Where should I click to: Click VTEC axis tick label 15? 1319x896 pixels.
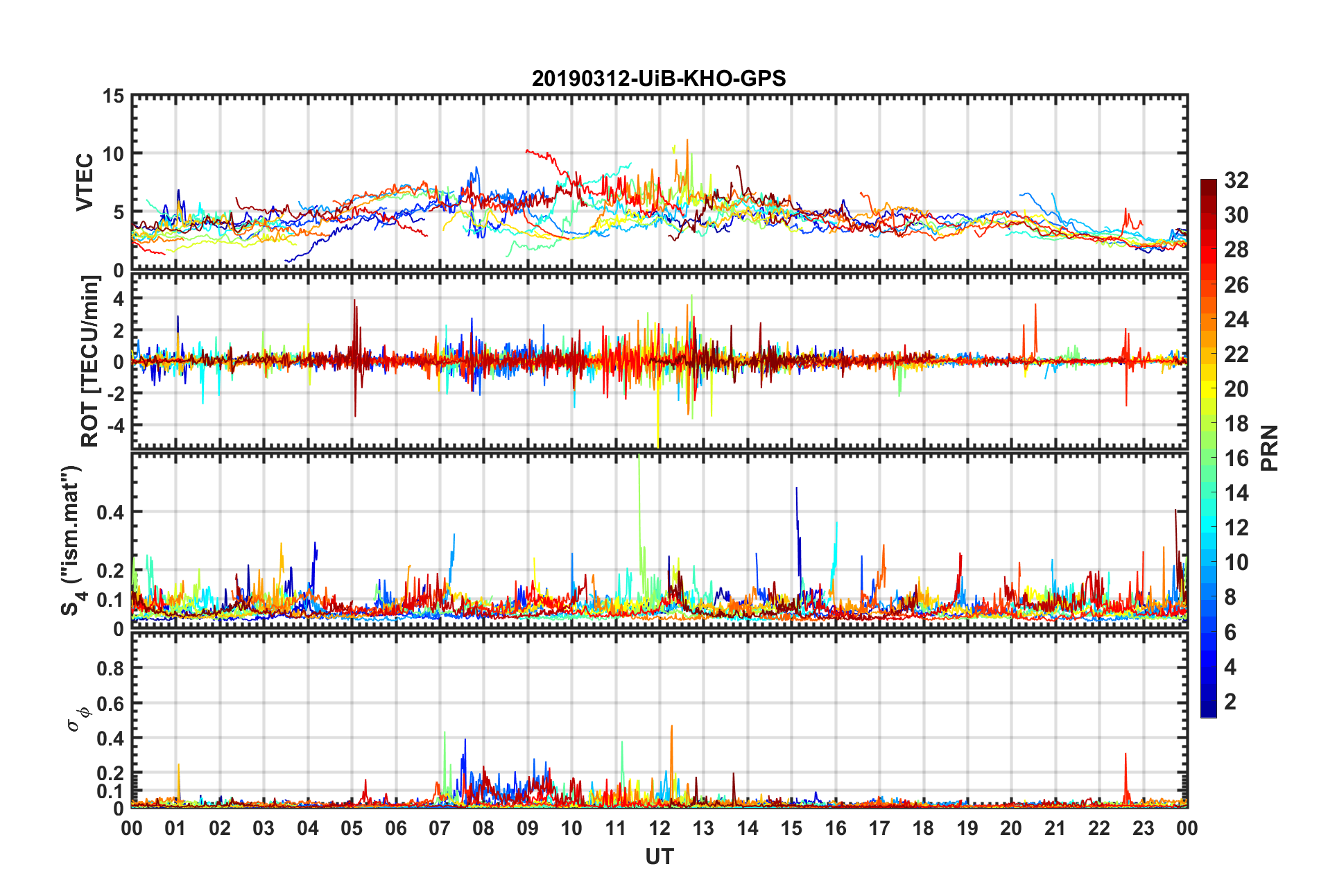[113, 96]
